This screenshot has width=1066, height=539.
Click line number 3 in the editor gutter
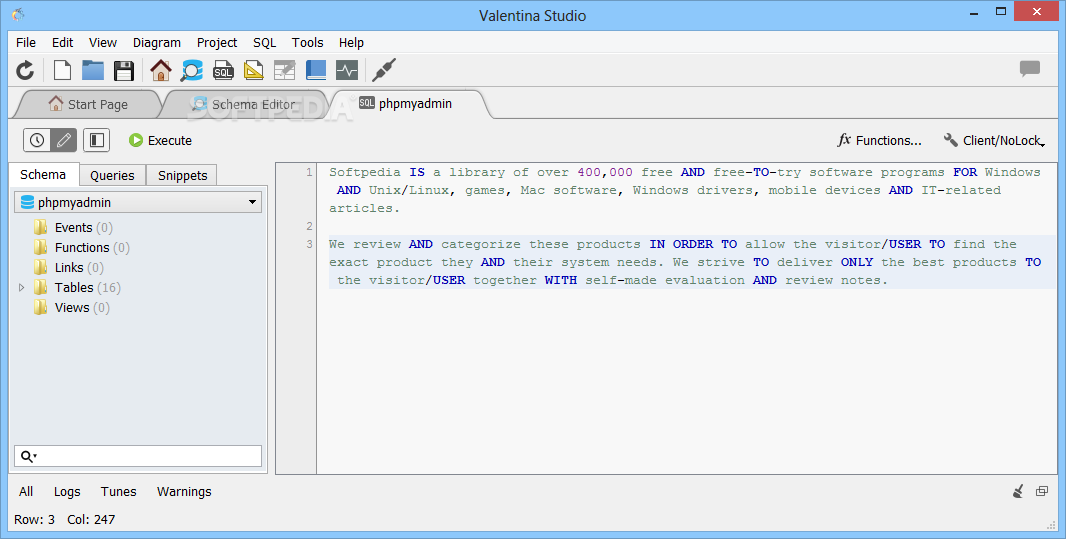pyautogui.click(x=309, y=244)
